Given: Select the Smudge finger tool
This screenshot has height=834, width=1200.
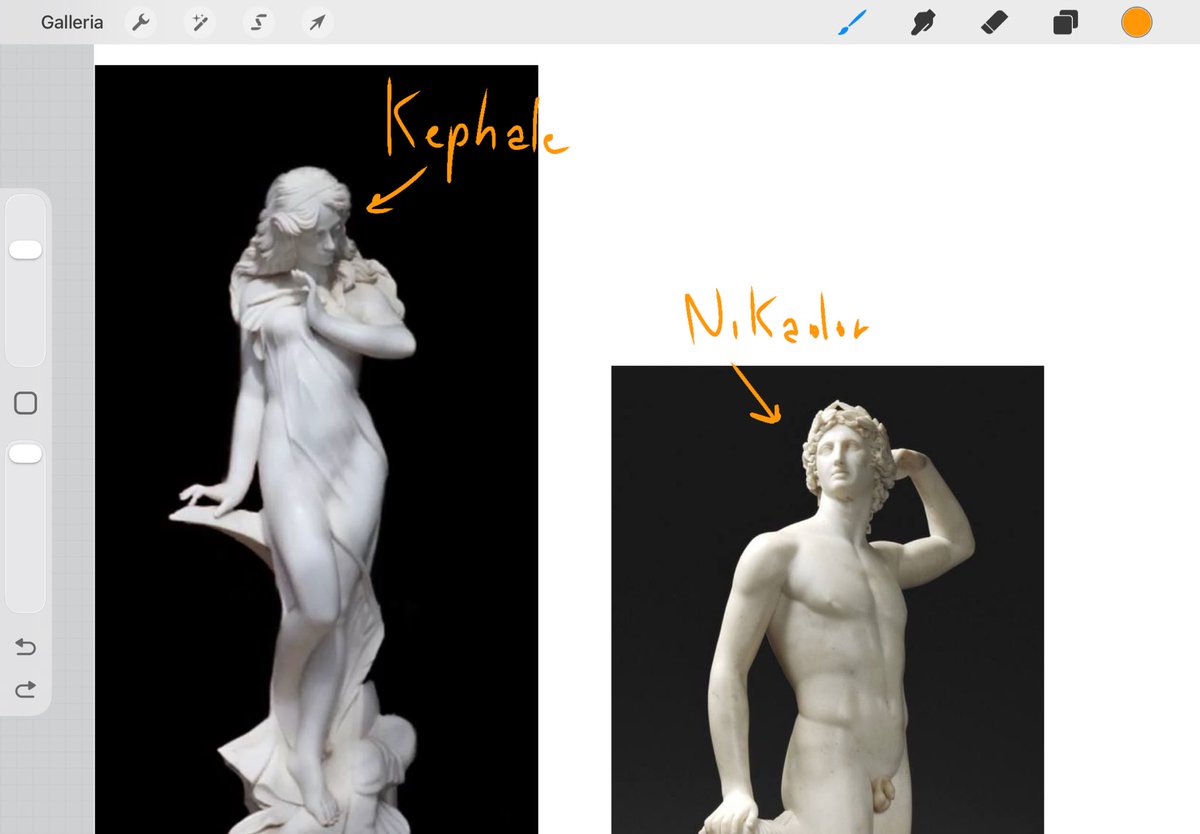Looking at the screenshot, I should [922, 22].
